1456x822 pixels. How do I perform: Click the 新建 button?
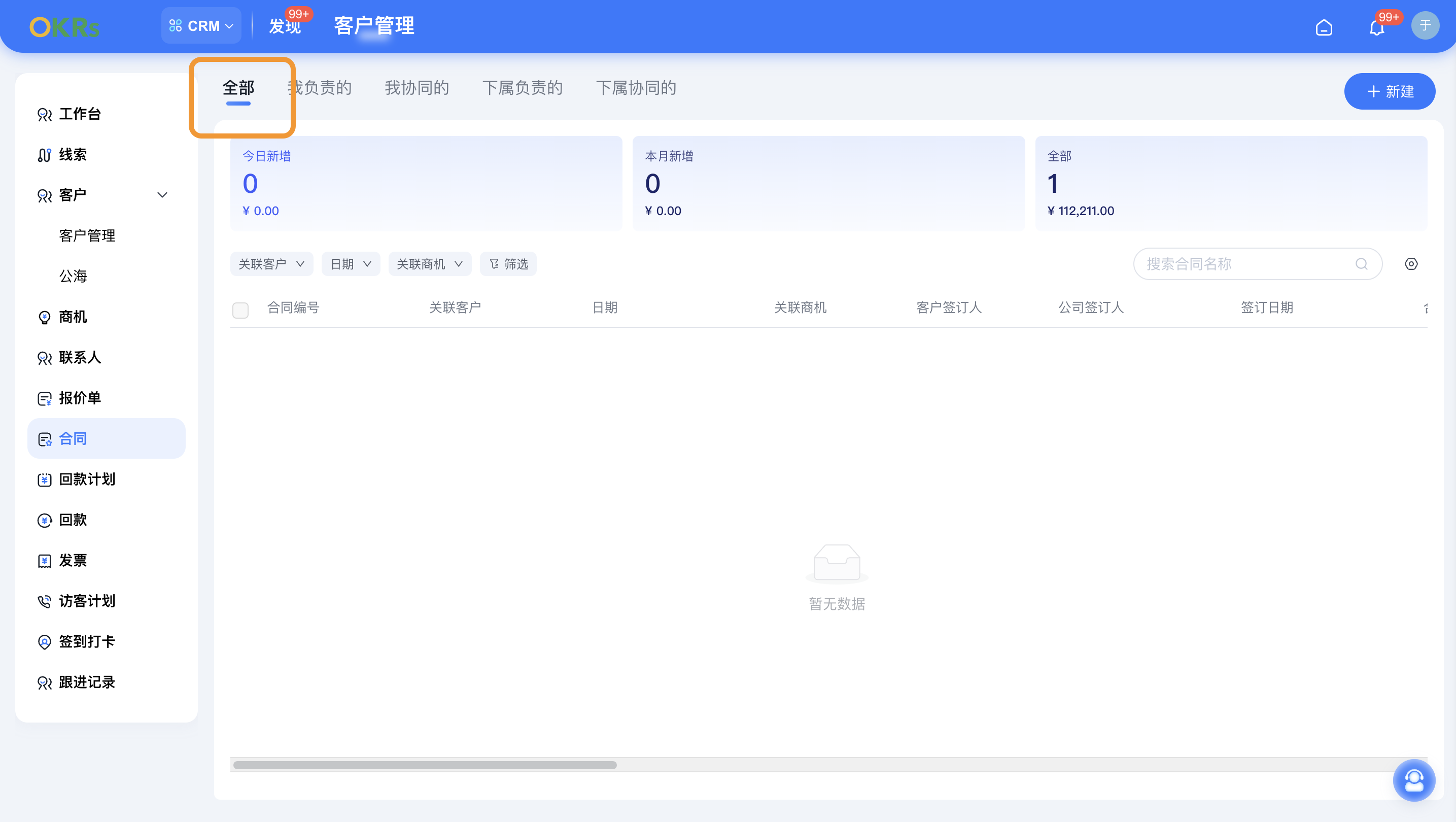(x=1390, y=91)
